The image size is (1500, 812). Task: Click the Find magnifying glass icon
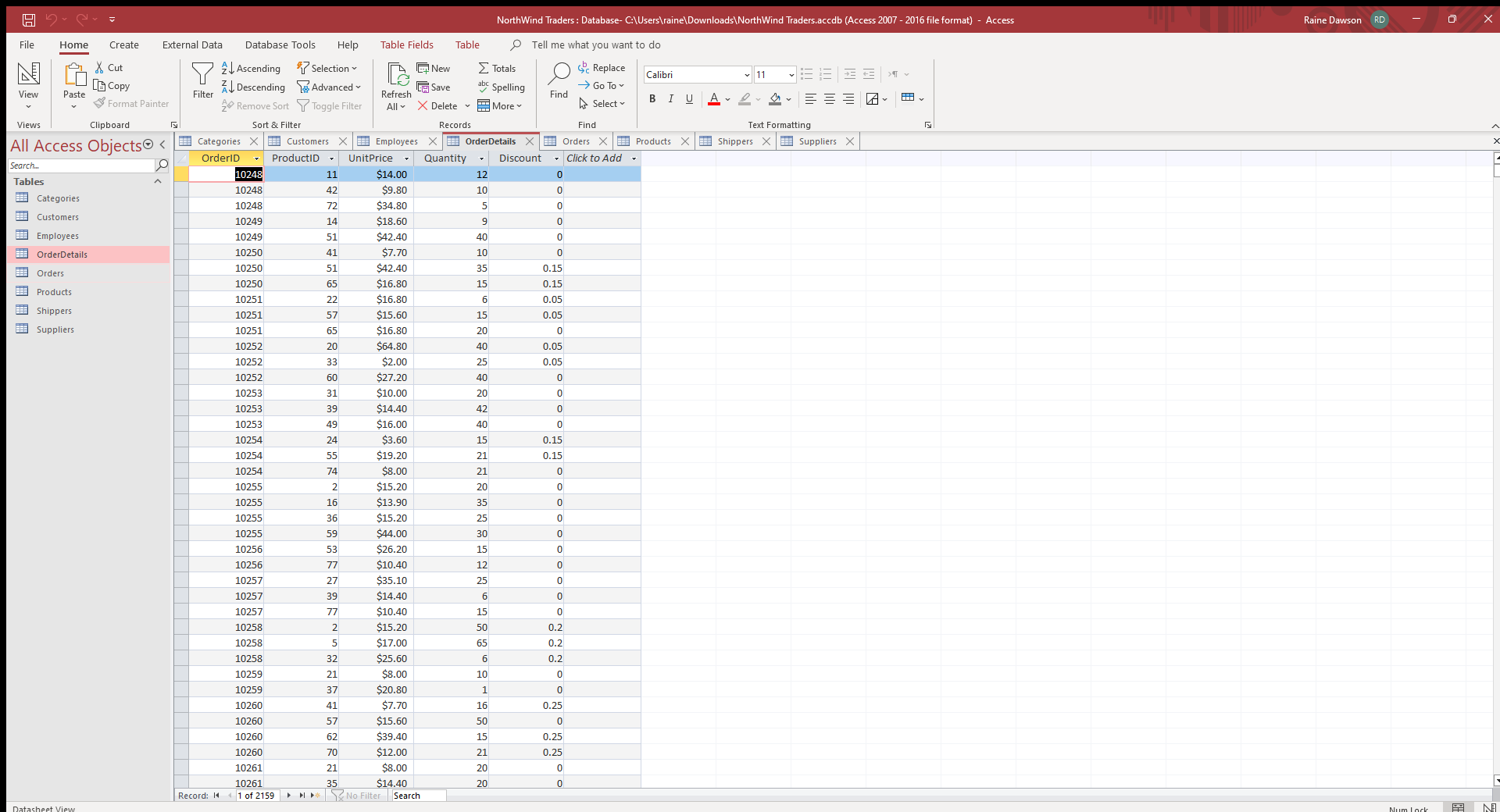(559, 75)
